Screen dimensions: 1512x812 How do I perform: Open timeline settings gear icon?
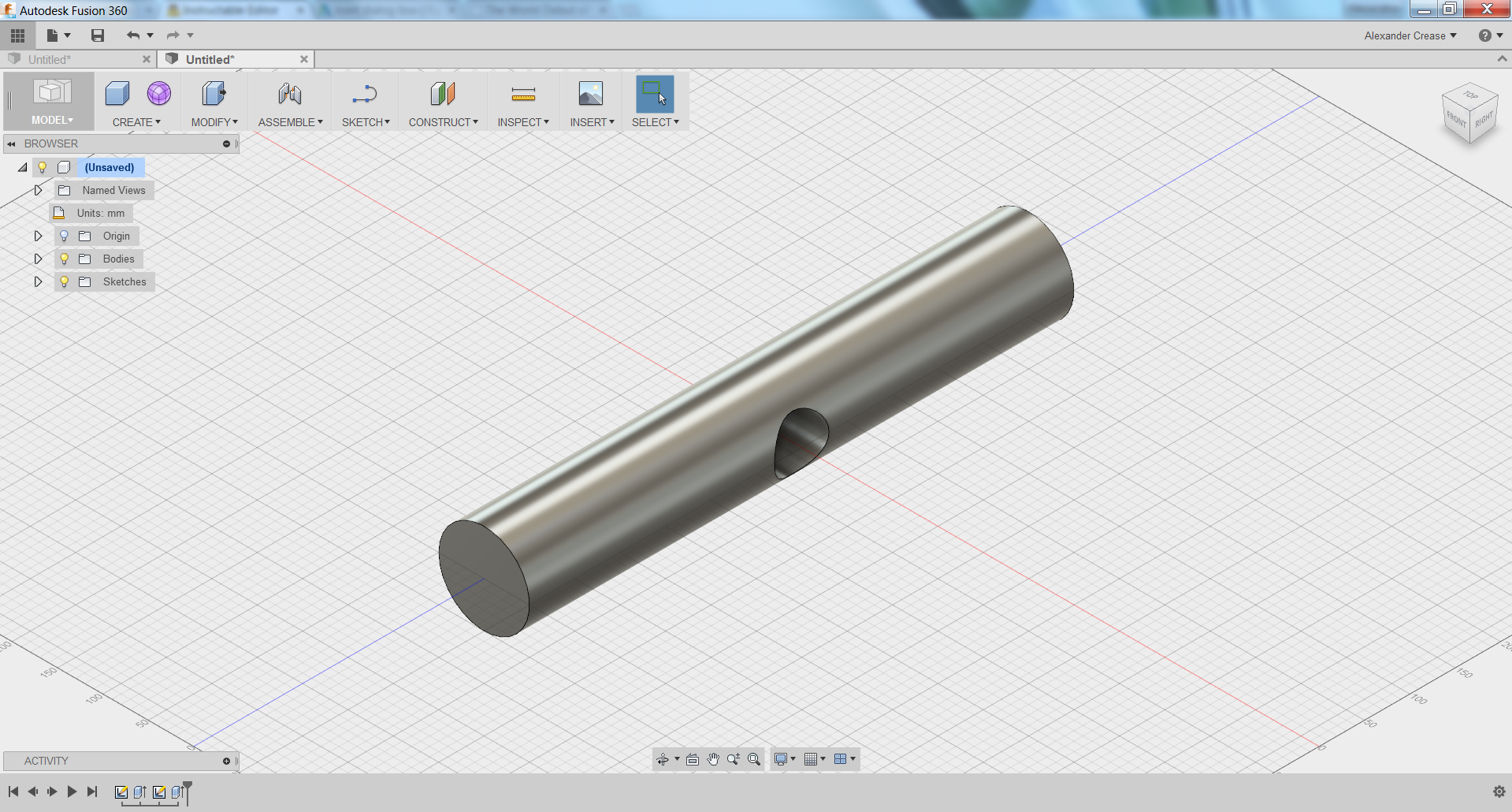[x=1499, y=792]
